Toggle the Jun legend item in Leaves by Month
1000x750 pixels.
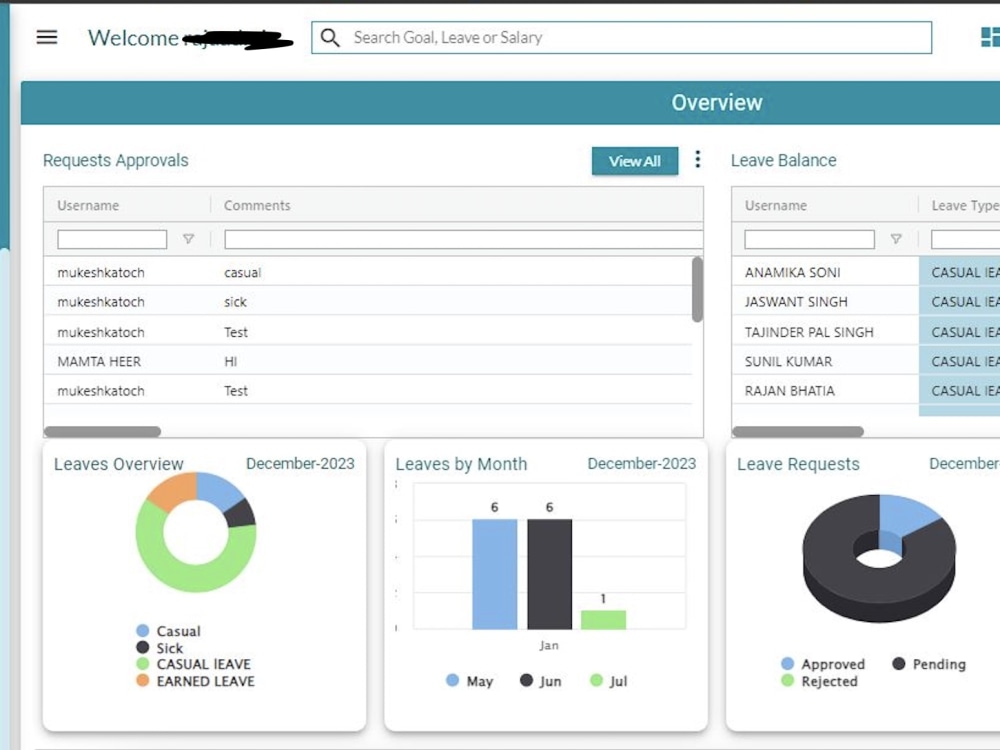point(541,680)
